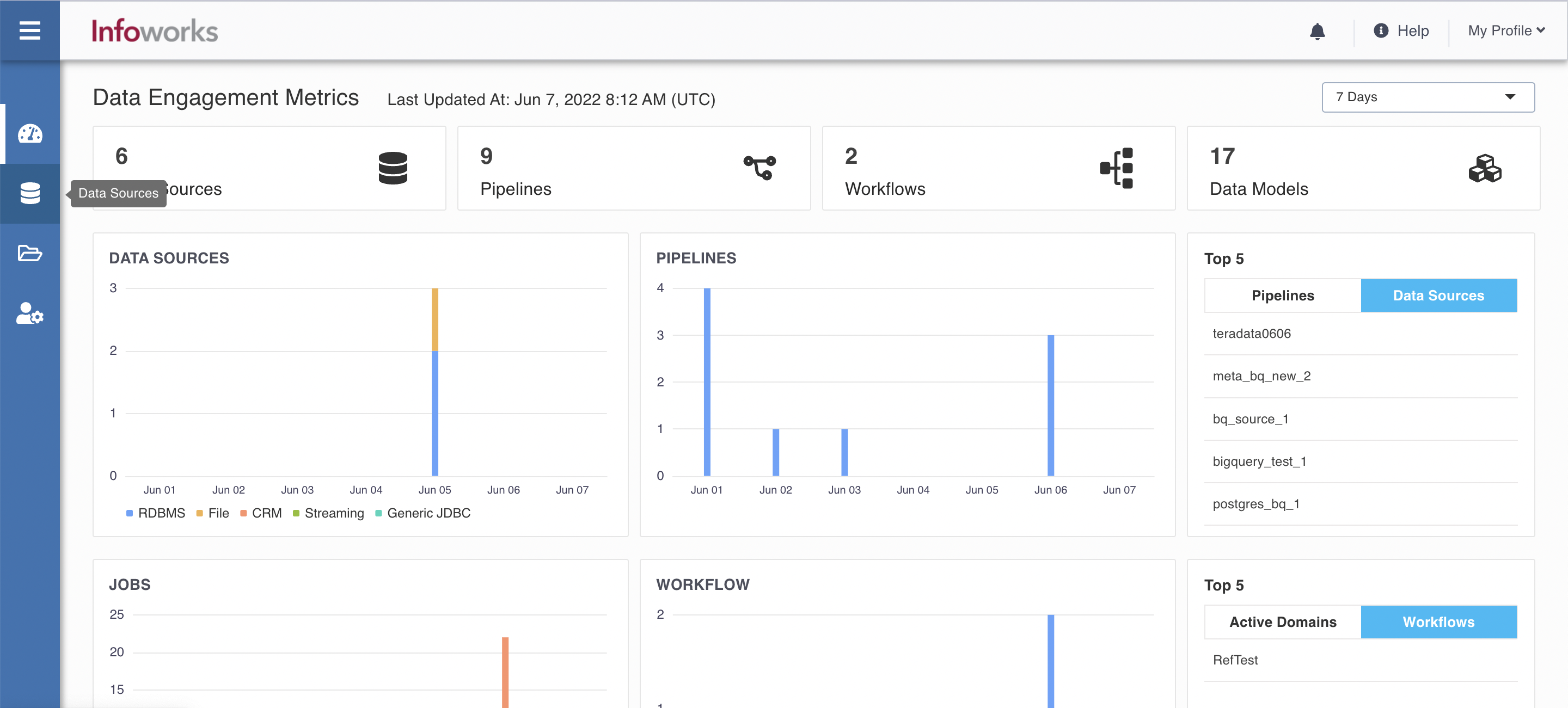This screenshot has width=1568, height=708.
Task: Open the Help link
Action: point(1401,30)
